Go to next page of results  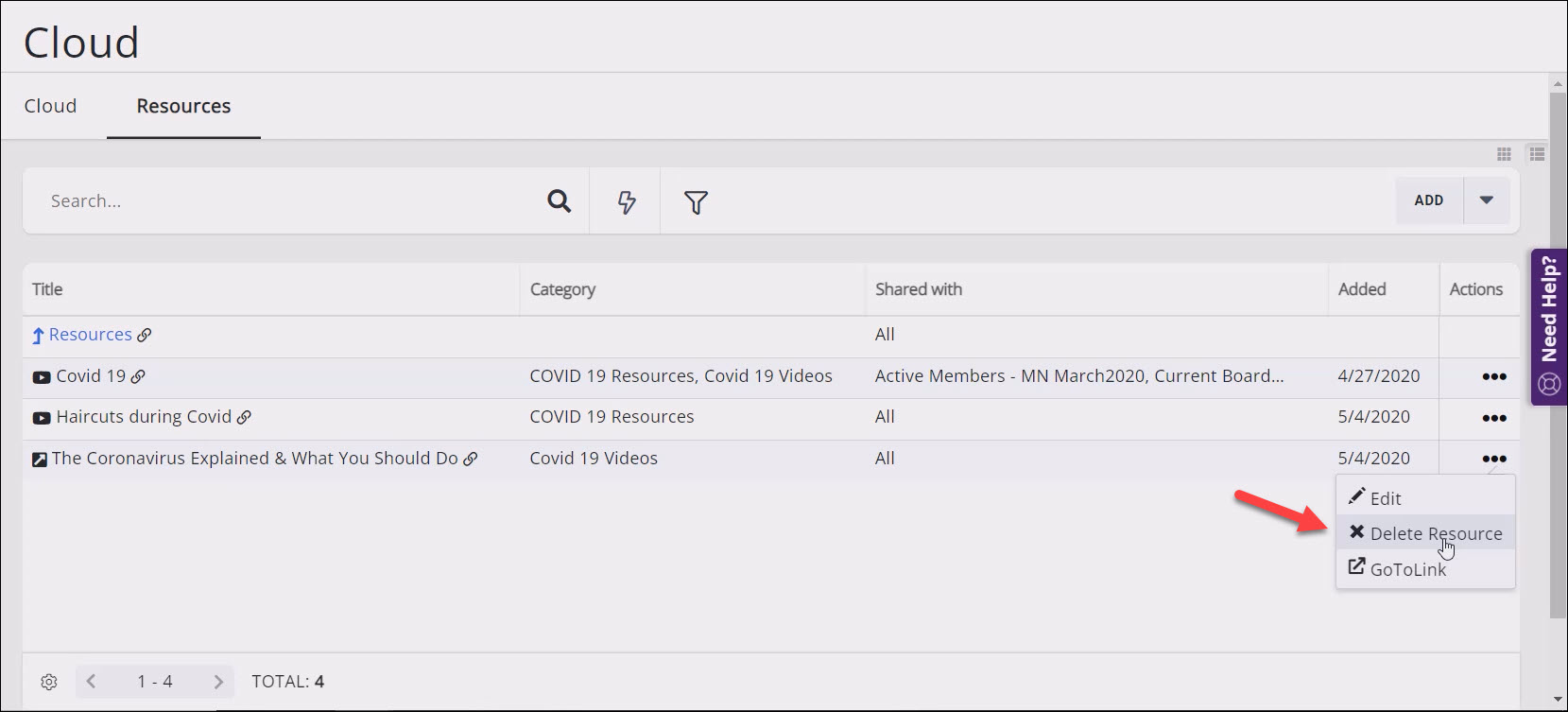coord(218,682)
